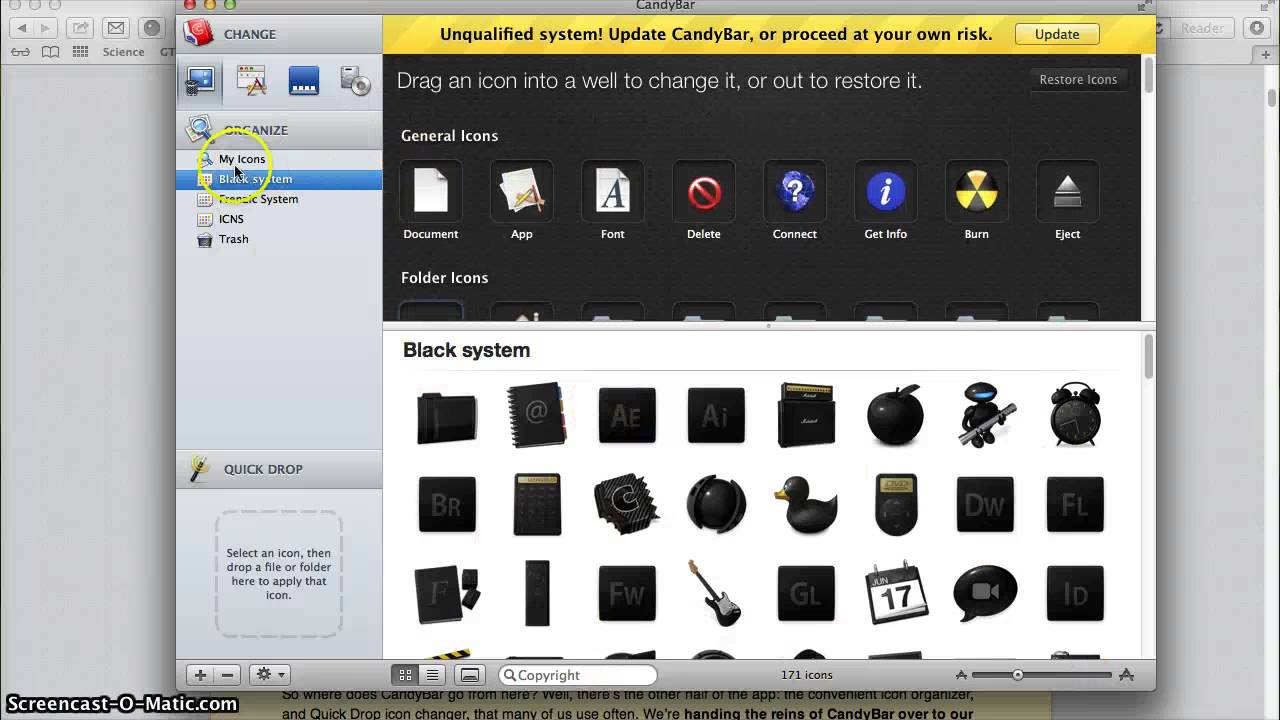Switch to list view
The height and width of the screenshot is (720, 1280).
[x=433, y=675]
